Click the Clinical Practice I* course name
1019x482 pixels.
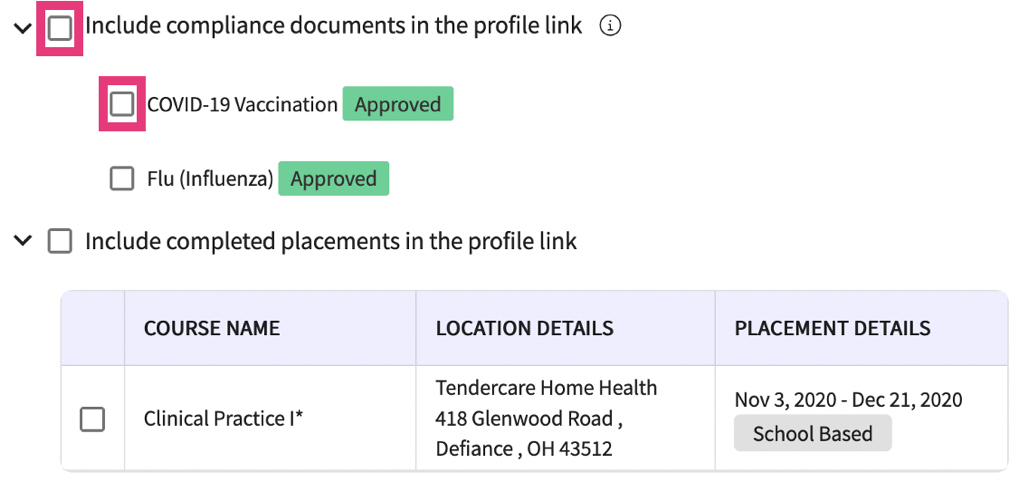click(x=224, y=419)
